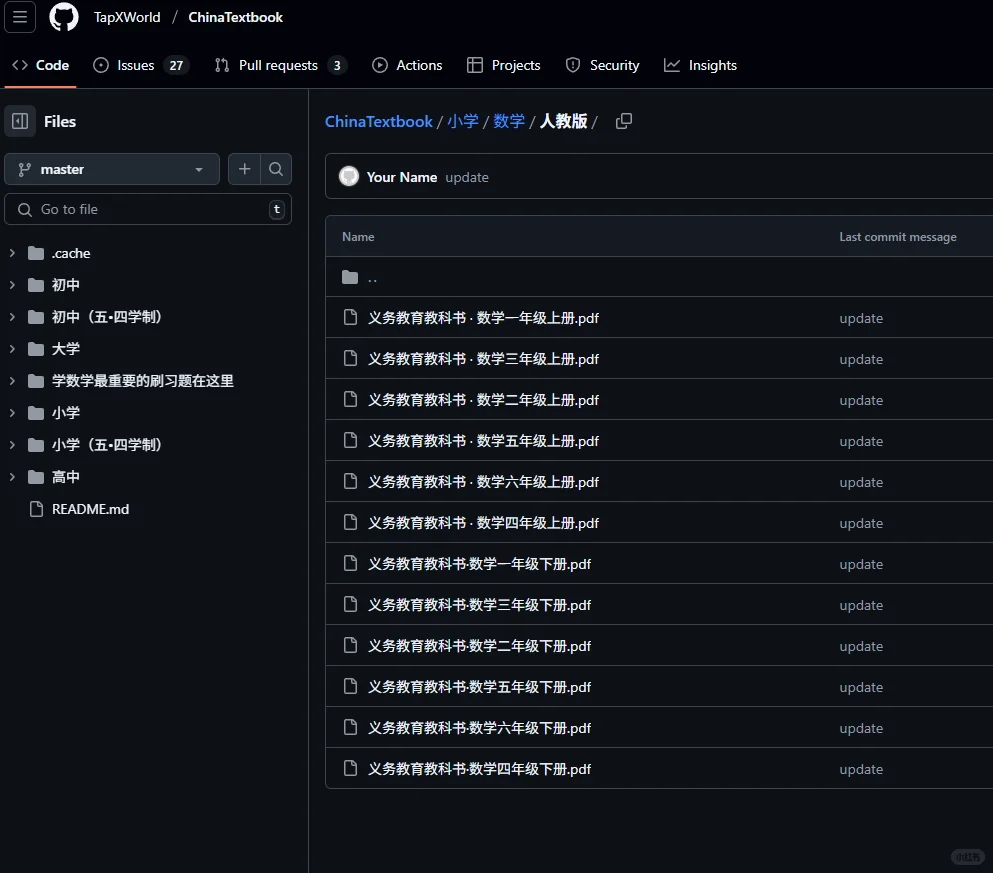Click the GitHub logo icon

64,17
